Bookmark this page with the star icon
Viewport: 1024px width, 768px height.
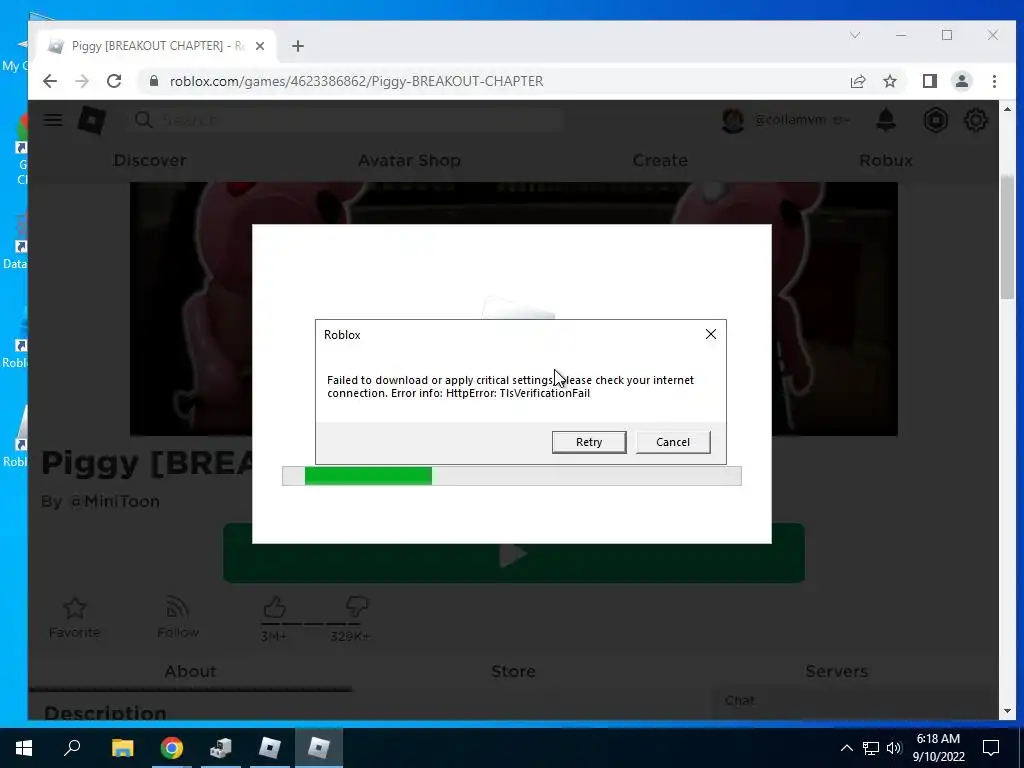coord(889,81)
